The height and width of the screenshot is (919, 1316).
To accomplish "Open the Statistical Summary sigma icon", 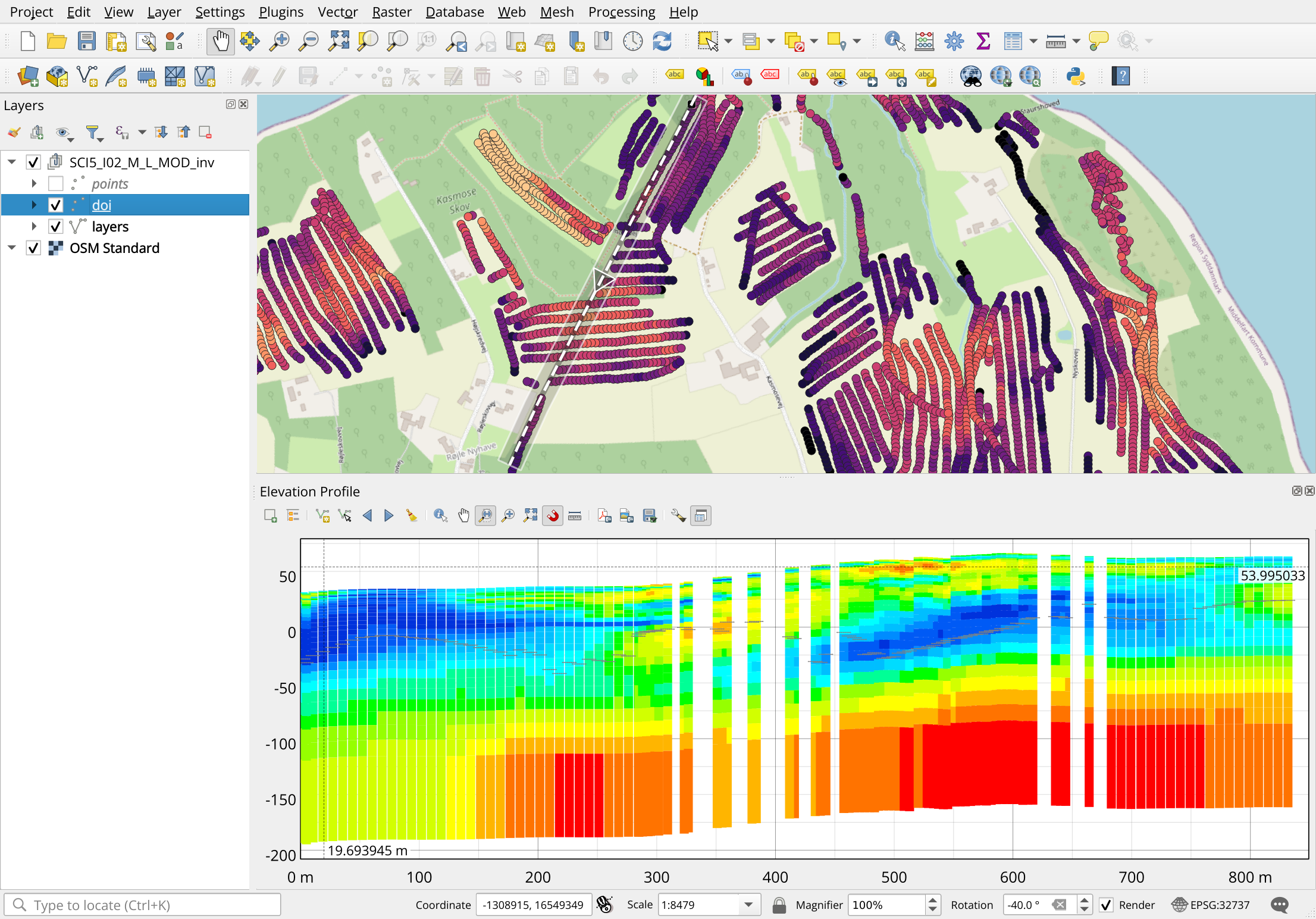I will click(x=983, y=42).
